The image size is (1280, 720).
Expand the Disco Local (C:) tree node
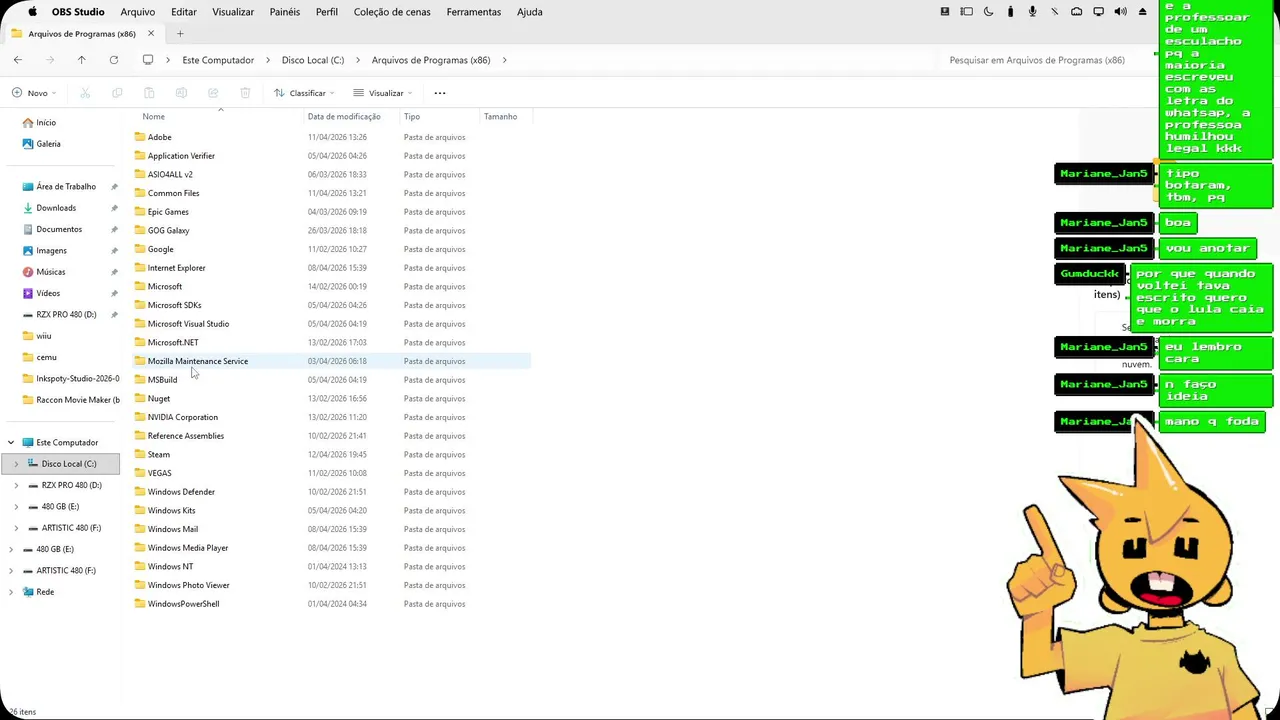(x=16, y=464)
